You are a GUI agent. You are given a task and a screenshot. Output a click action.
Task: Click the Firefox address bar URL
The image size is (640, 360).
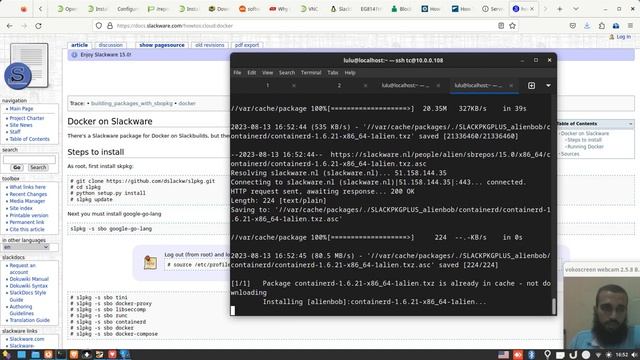(175, 26)
